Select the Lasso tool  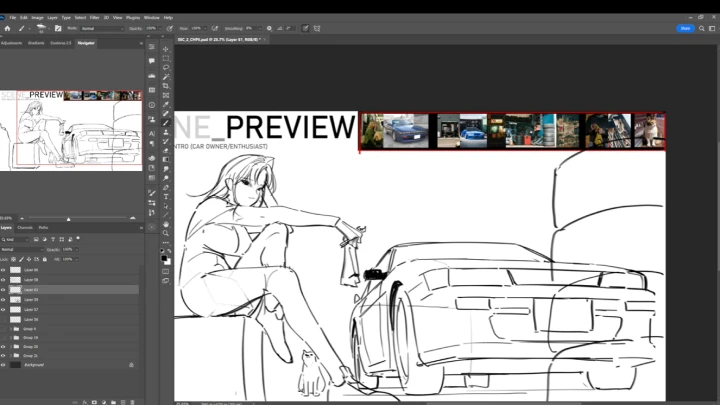pyautogui.click(x=166, y=68)
